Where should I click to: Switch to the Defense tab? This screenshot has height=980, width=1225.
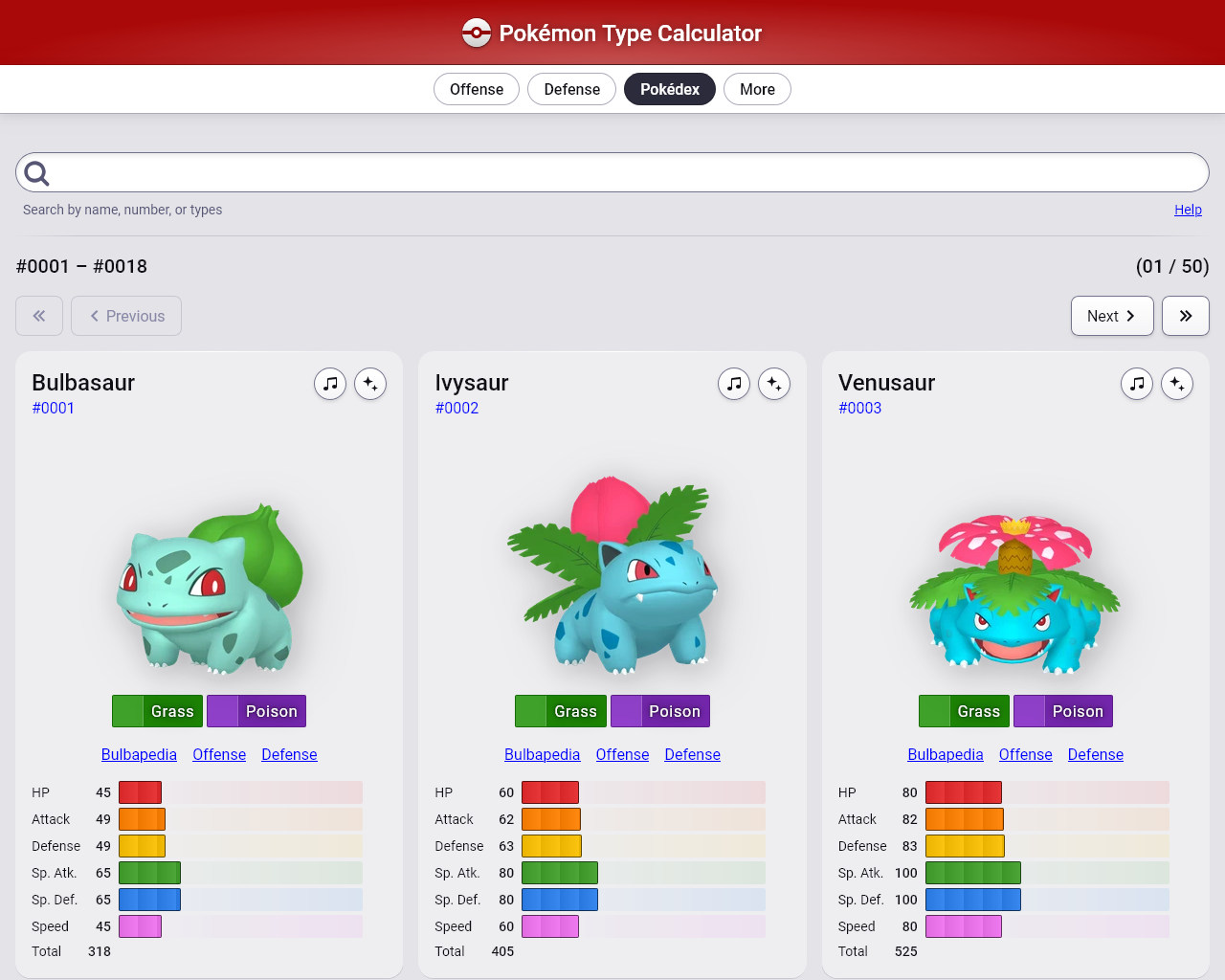[x=571, y=89]
